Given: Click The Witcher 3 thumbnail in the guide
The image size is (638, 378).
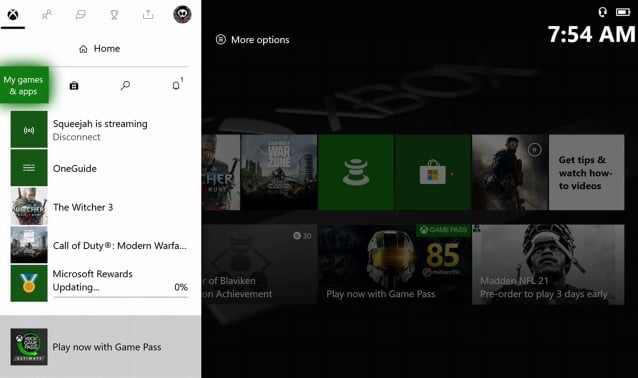Looking at the screenshot, I should pos(29,207).
